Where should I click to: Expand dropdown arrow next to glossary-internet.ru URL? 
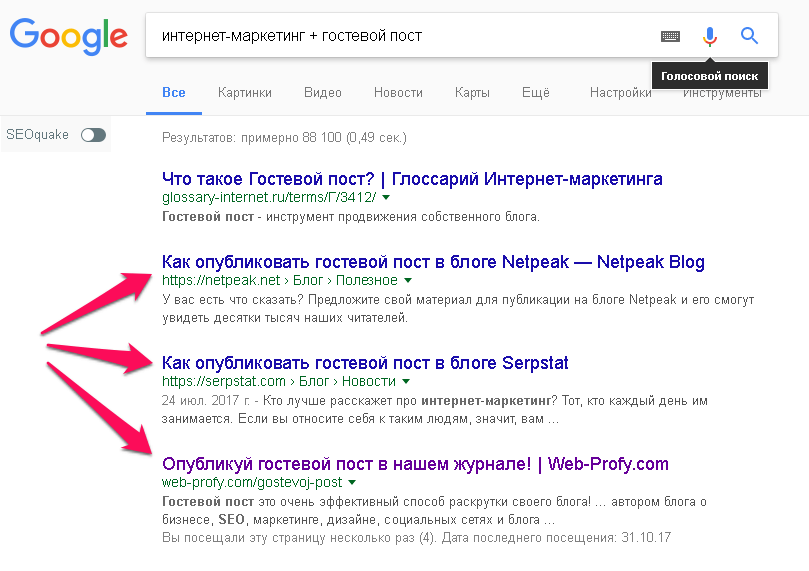386,198
